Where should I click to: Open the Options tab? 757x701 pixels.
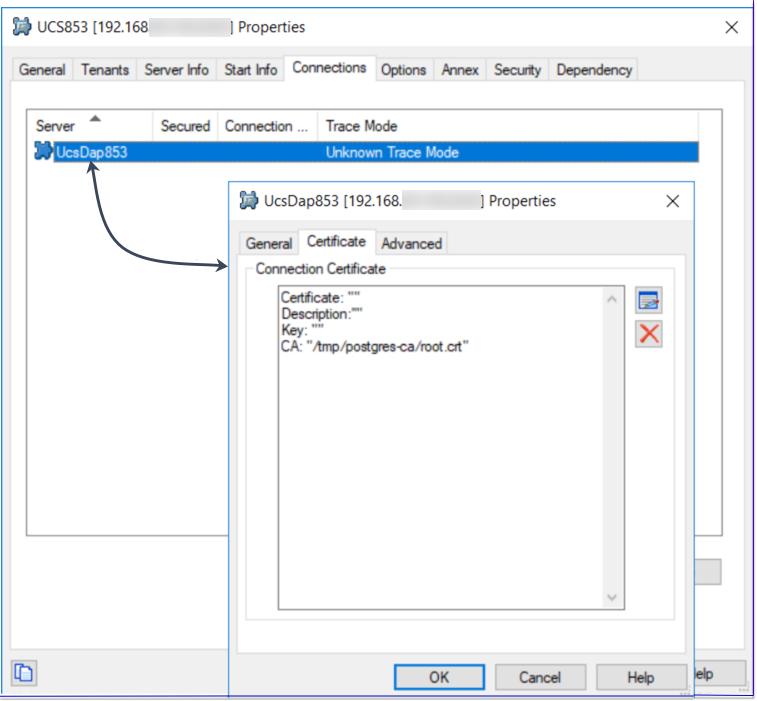click(x=404, y=70)
